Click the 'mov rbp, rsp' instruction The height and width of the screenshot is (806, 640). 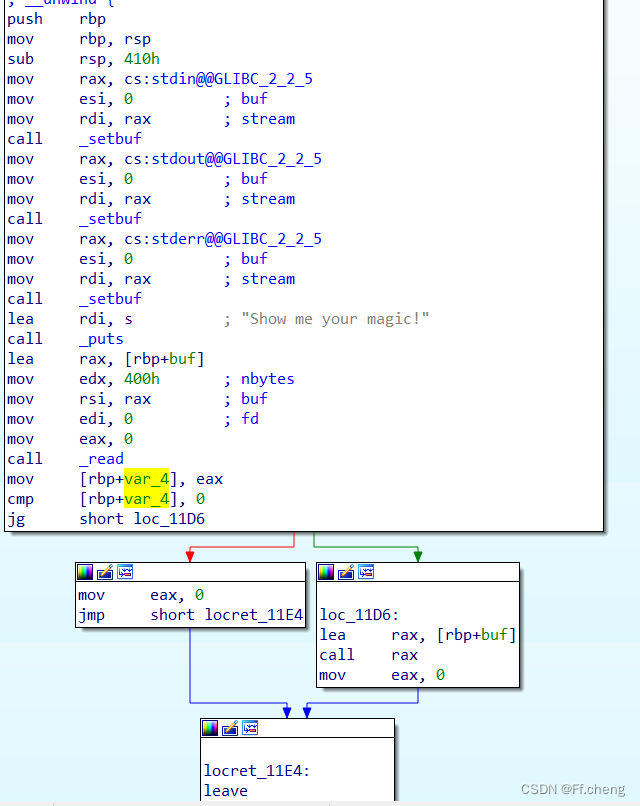79,39
